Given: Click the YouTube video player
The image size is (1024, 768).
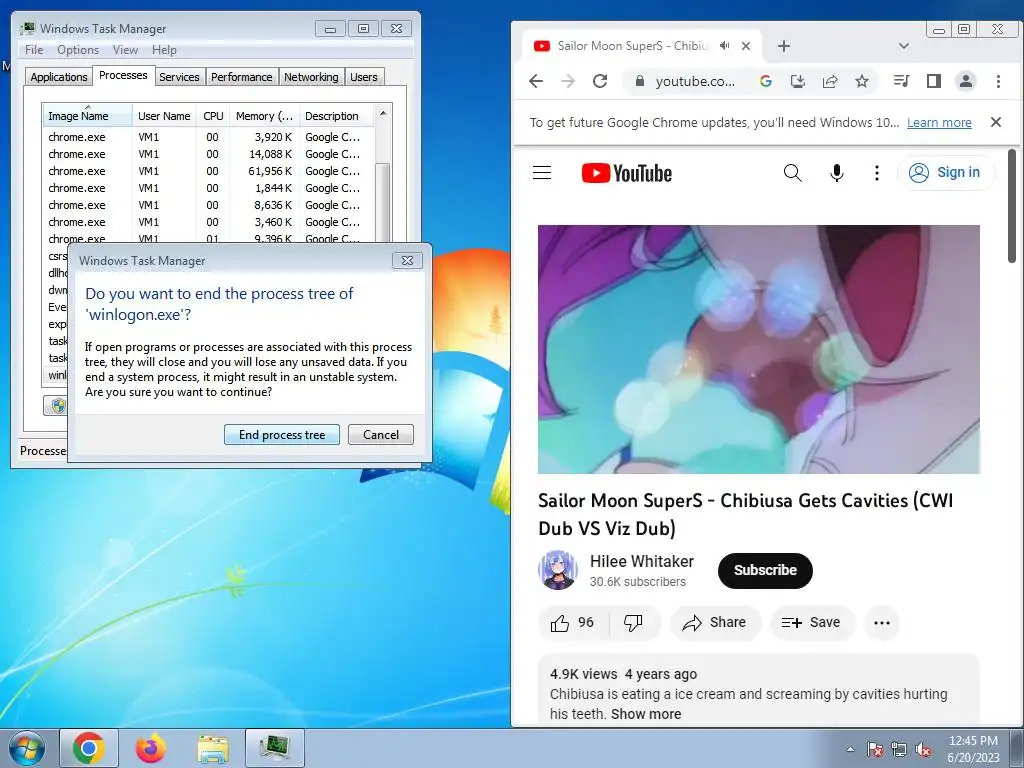Looking at the screenshot, I should [x=758, y=349].
